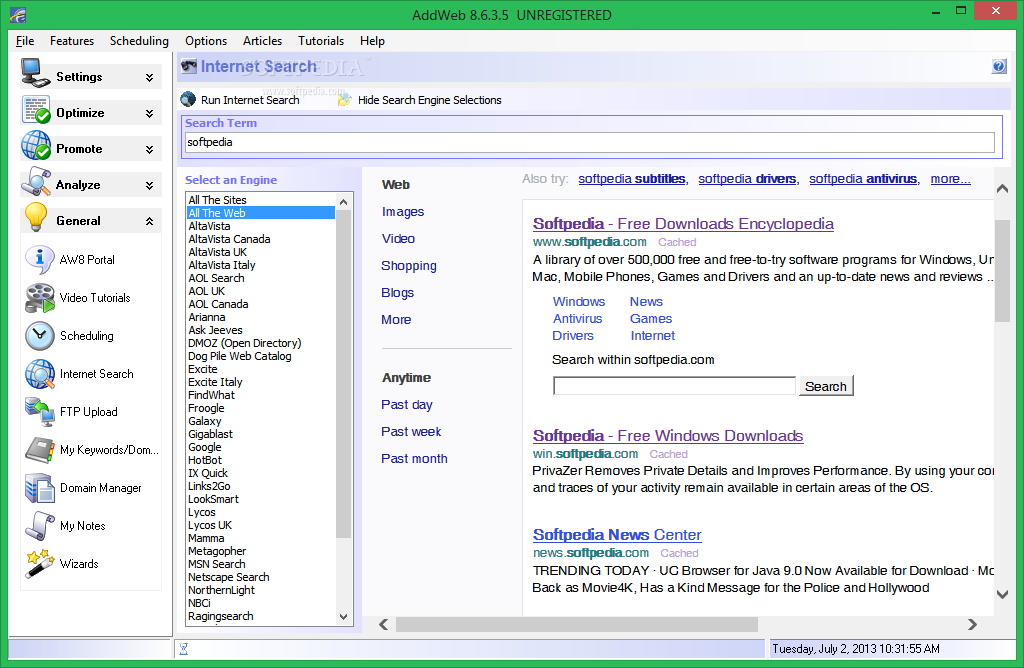Viewport: 1024px width, 668px height.
Task: Expand the Analyze section chevron
Action: [x=150, y=185]
